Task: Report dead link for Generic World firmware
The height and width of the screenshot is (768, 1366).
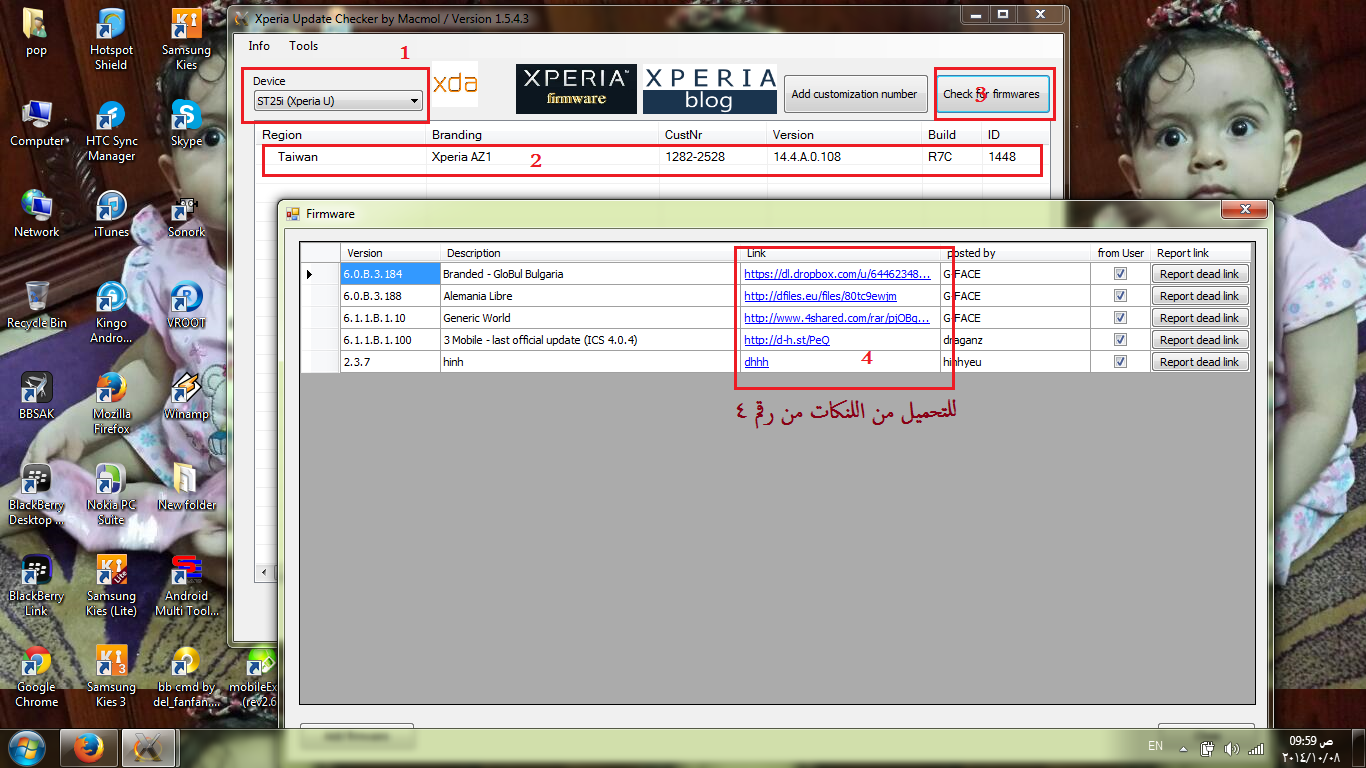Action: coord(1199,318)
